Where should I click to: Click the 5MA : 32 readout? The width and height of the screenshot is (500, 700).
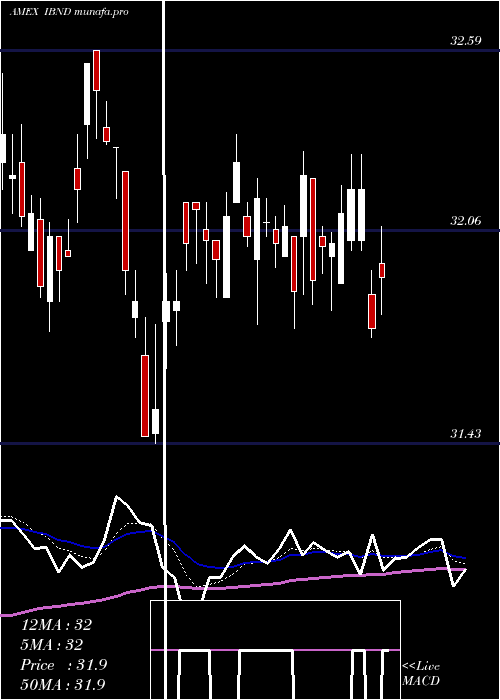52,645
